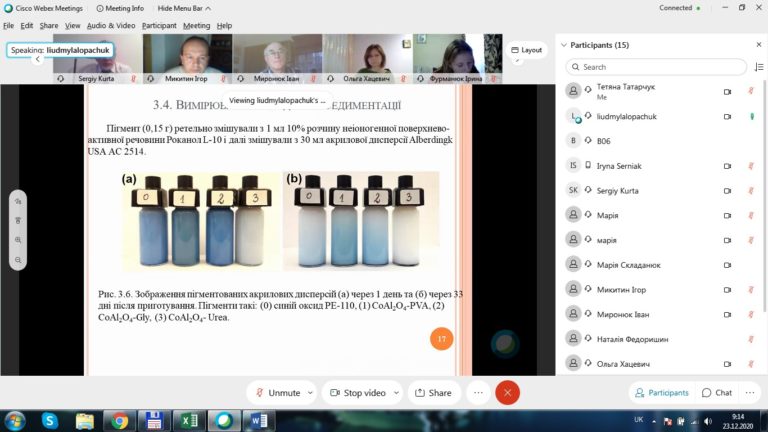Open the Participant menu
768x432 pixels.
(159, 25)
